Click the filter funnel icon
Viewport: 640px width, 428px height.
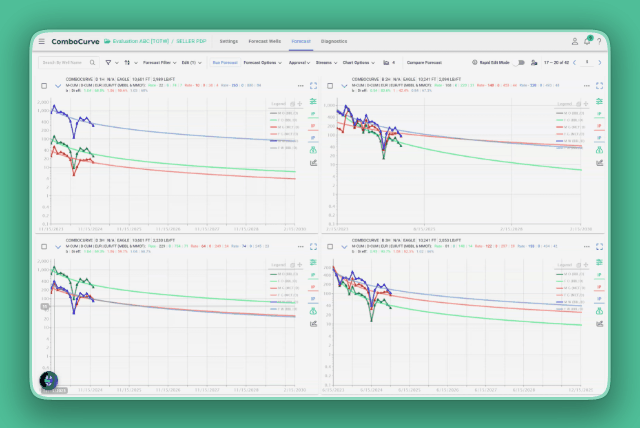click(x=108, y=62)
